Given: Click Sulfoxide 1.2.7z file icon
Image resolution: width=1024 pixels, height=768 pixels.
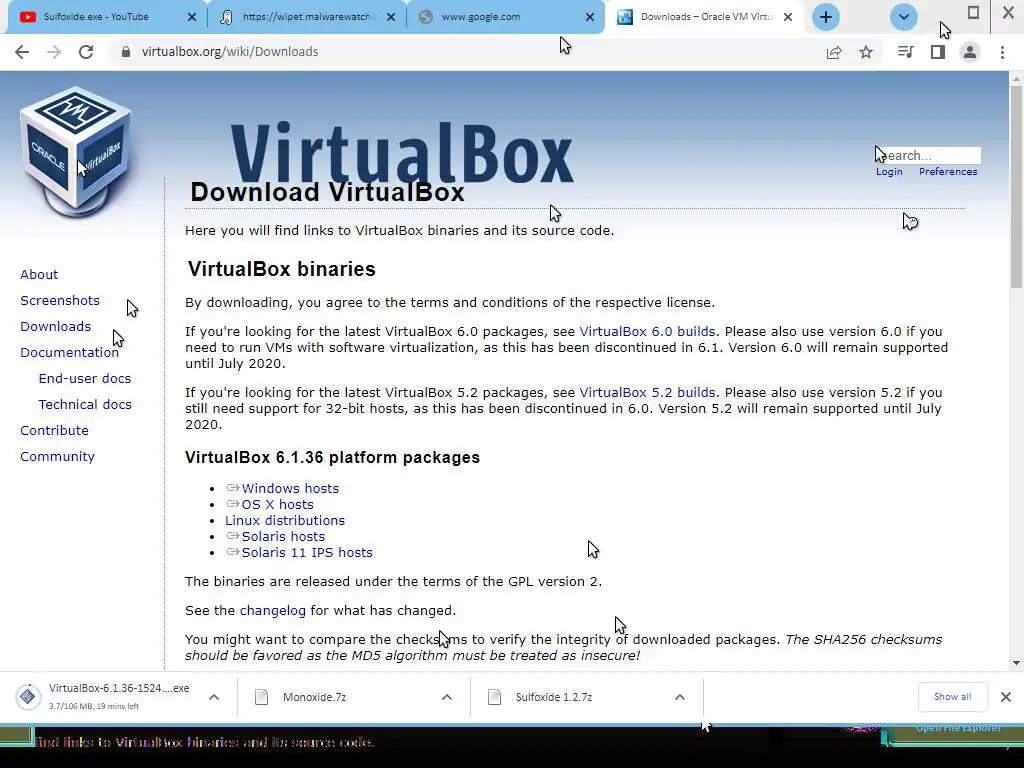Looking at the screenshot, I should [494, 697].
